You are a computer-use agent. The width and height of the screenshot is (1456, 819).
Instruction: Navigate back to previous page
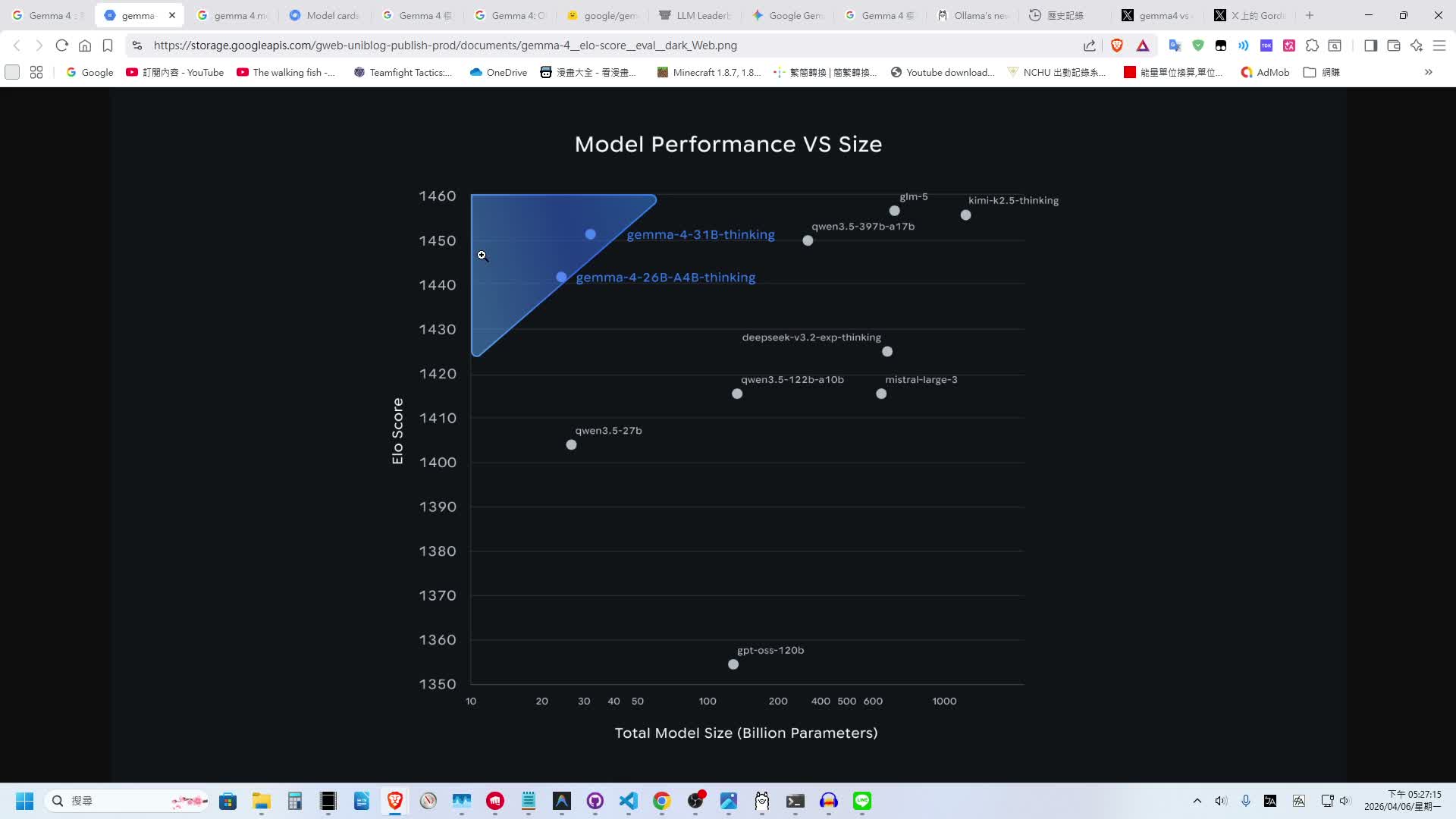(17, 45)
